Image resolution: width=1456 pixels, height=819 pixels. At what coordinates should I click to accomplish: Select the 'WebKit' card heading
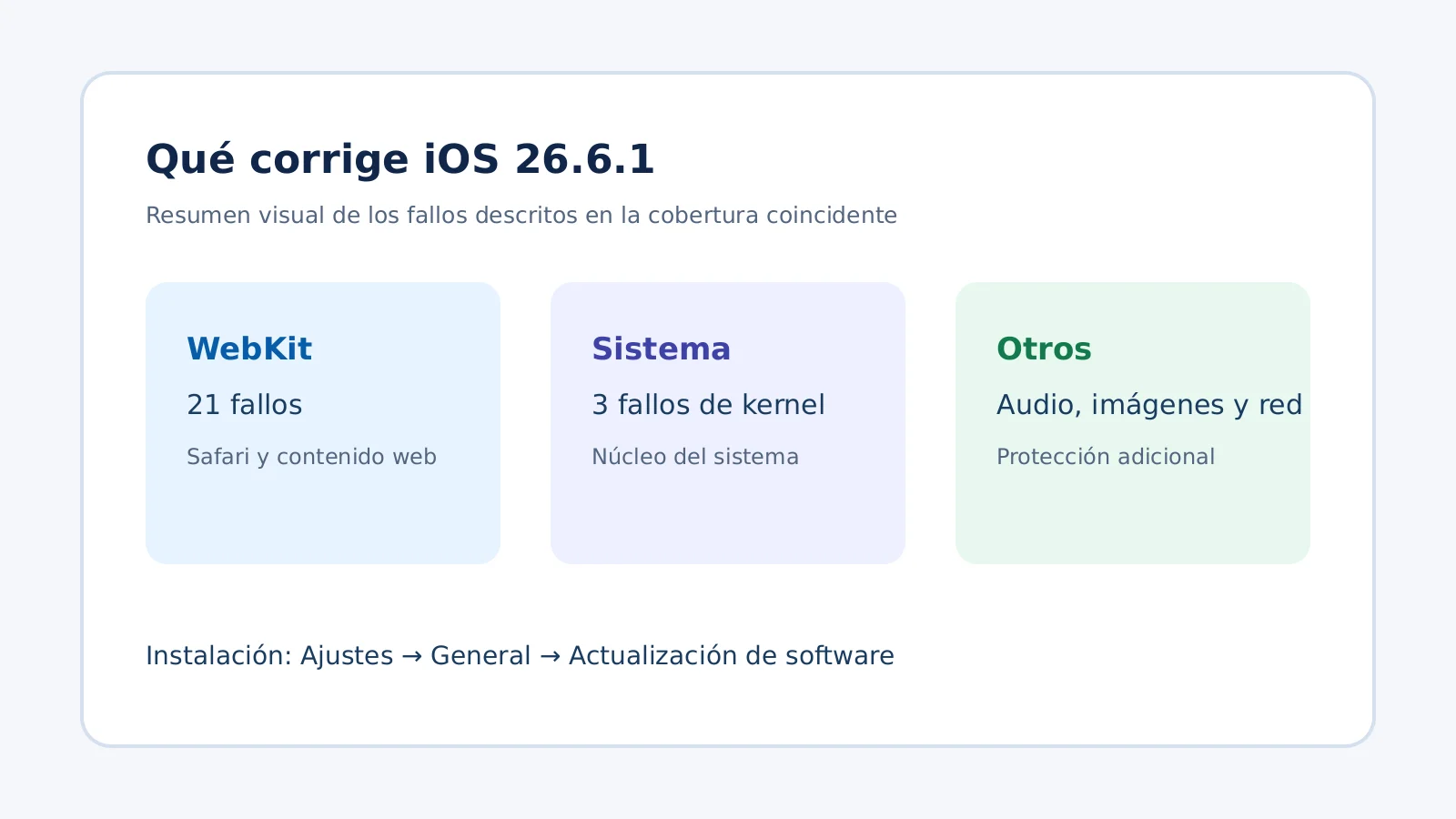coord(249,349)
